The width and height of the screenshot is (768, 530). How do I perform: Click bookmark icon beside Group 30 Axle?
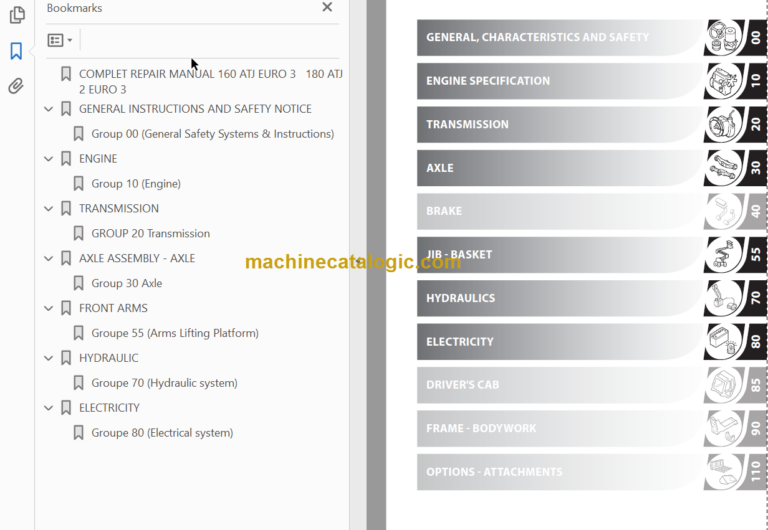click(78, 283)
